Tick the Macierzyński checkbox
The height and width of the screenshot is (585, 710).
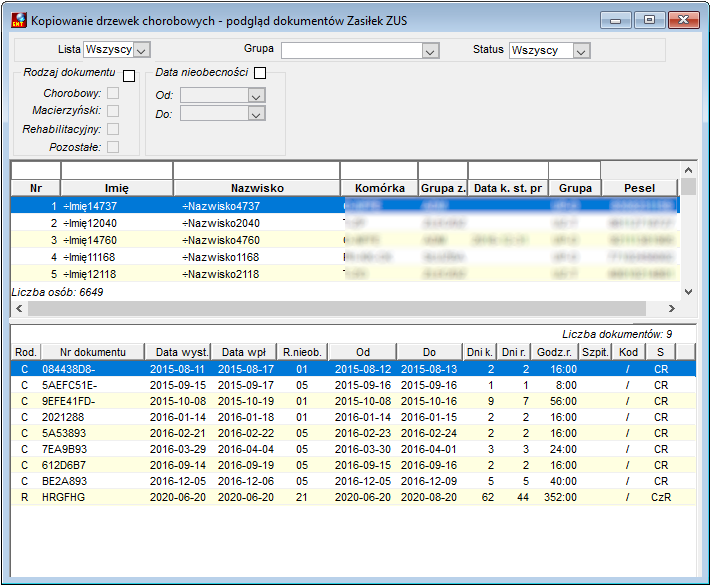(113, 110)
